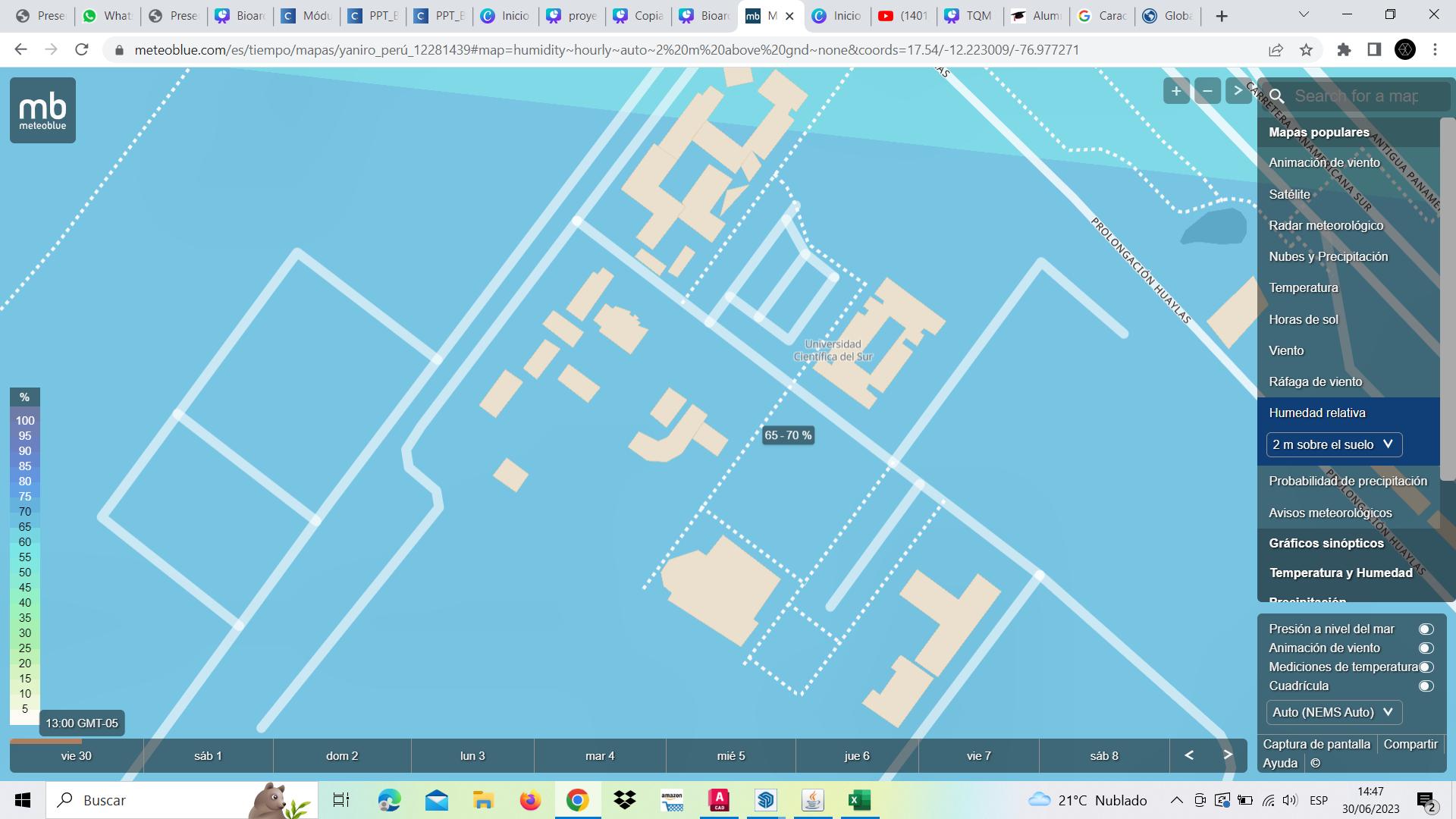This screenshot has width=1456, height=819.
Task: Select Nubes y Precipitación map
Action: pyautogui.click(x=1328, y=256)
